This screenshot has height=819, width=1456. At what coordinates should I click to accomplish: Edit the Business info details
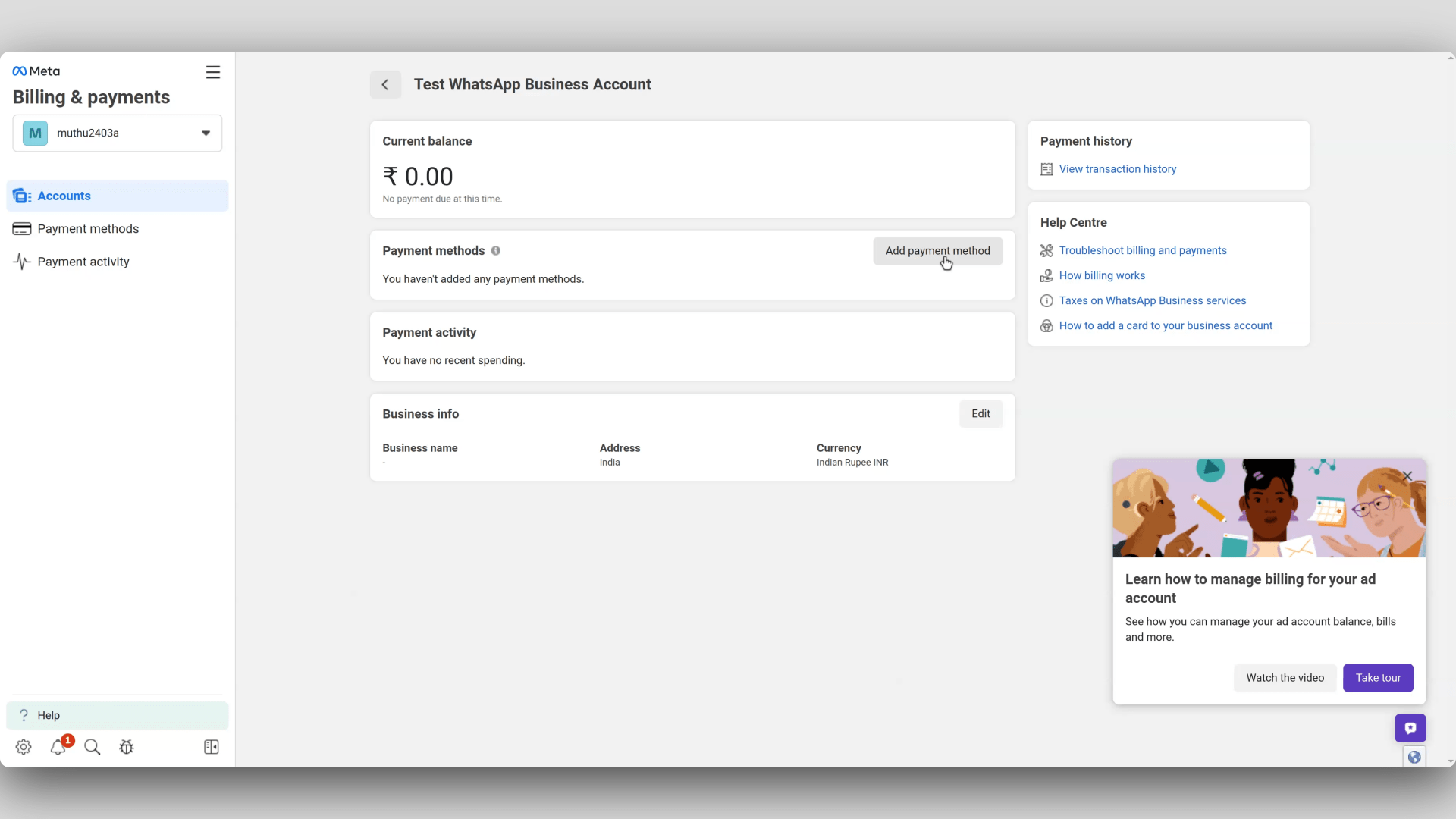pyautogui.click(x=980, y=413)
